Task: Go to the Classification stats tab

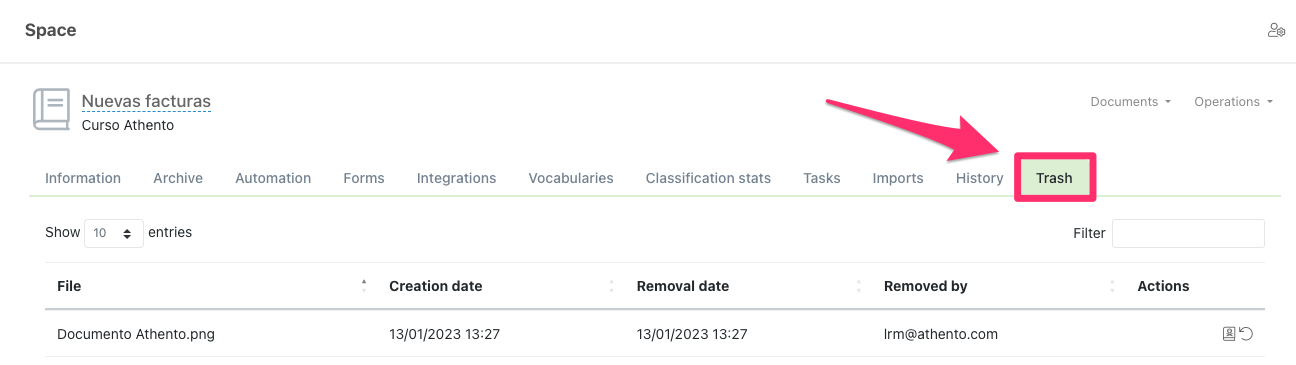Action: tap(708, 178)
